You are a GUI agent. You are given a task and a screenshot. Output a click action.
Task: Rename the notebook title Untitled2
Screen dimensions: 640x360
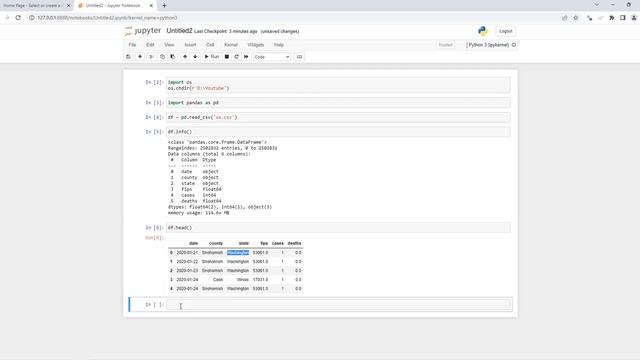tap(179, 31)
